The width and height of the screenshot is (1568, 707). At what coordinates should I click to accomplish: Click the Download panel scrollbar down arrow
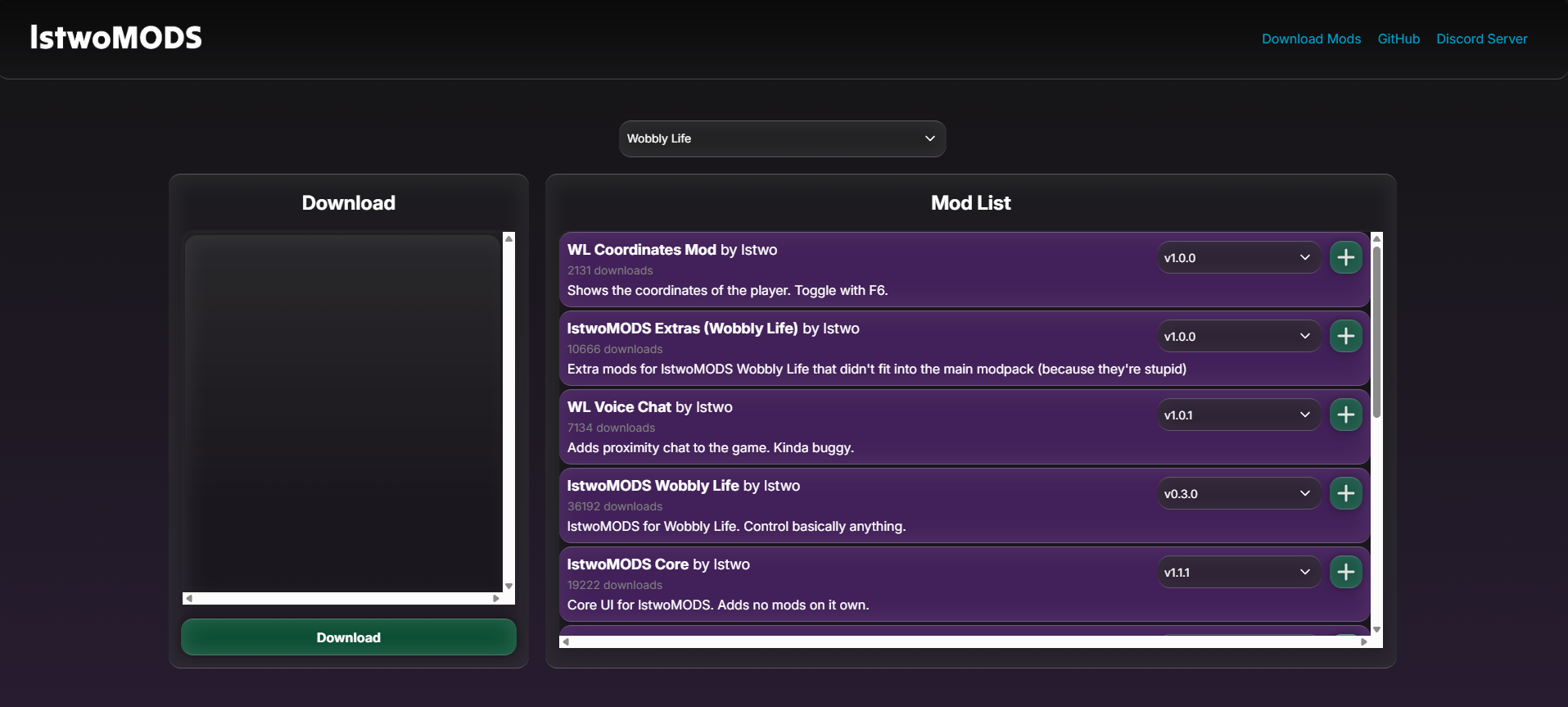[x=508, y=586]
